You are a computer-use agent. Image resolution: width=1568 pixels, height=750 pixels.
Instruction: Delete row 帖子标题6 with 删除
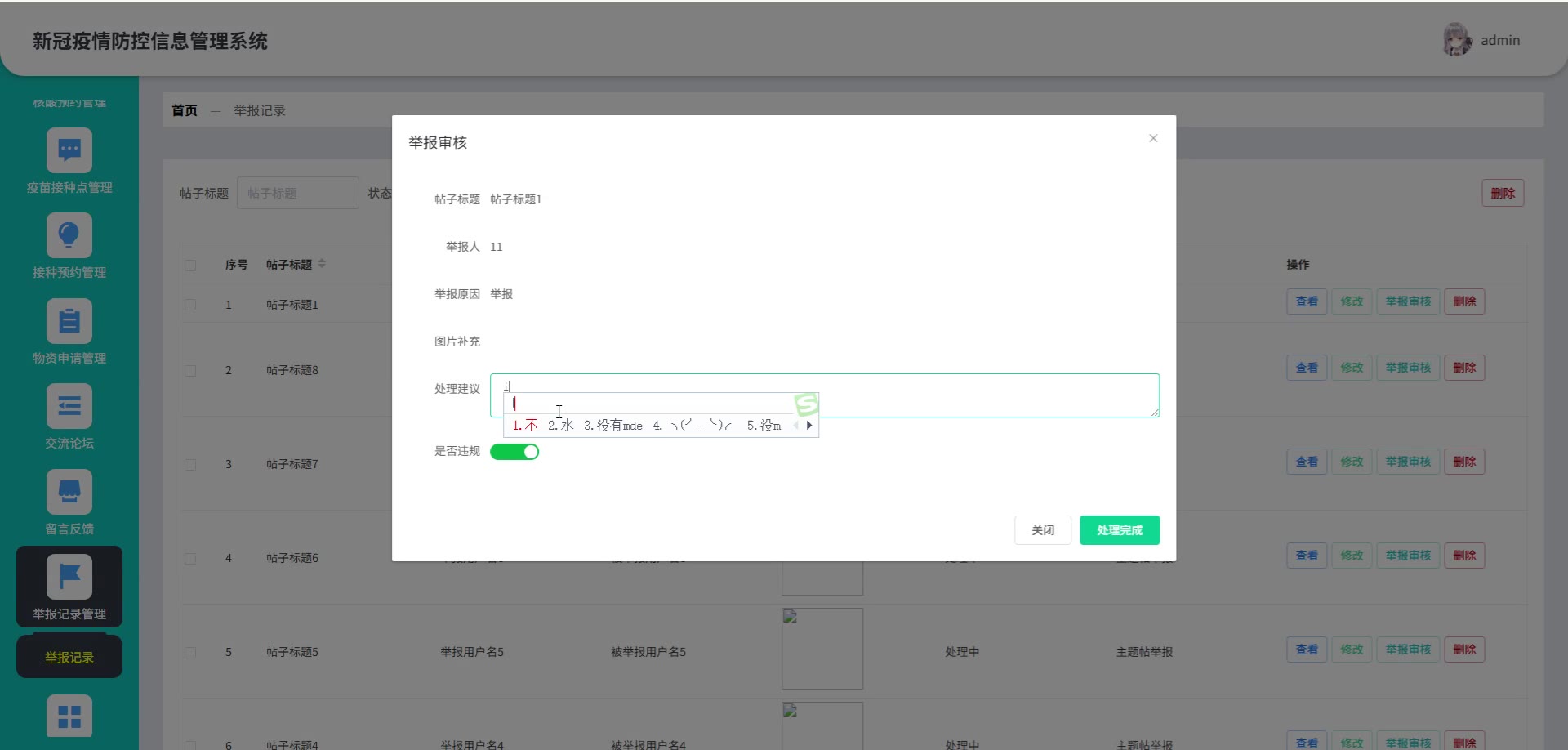coord(1464,556)
